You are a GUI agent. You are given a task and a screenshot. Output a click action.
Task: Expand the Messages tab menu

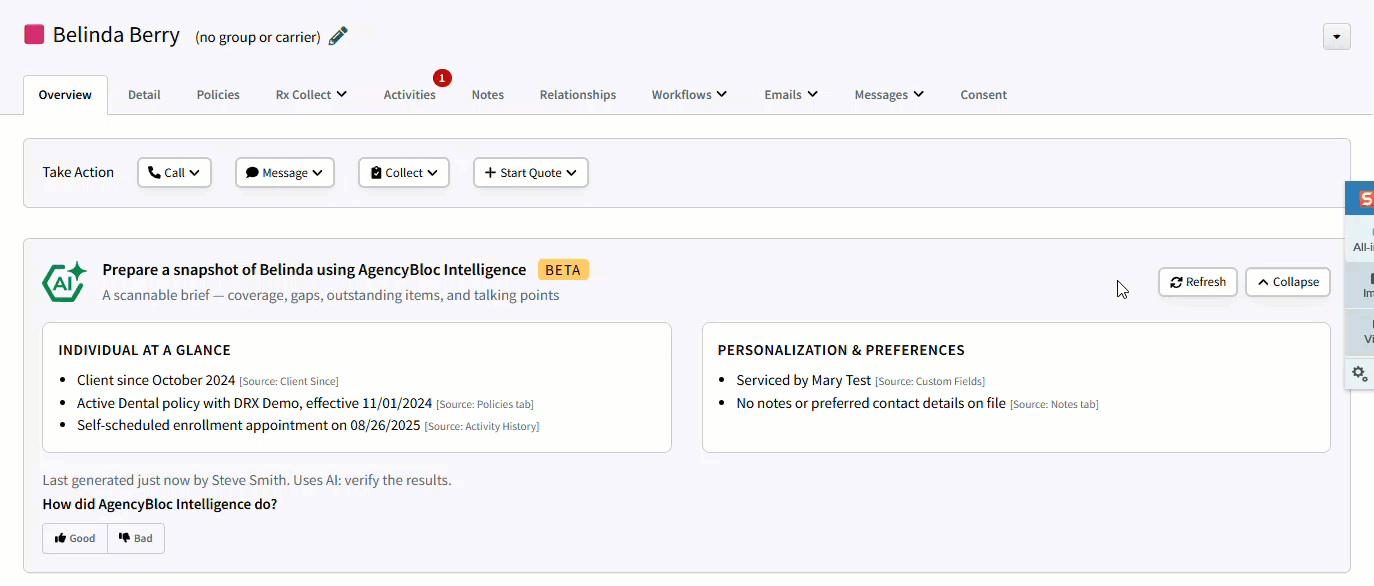tap(889, 95)
